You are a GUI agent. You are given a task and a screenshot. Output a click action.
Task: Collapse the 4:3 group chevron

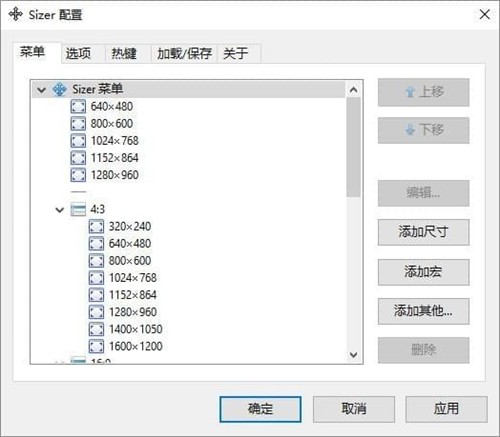pos(60,210)
